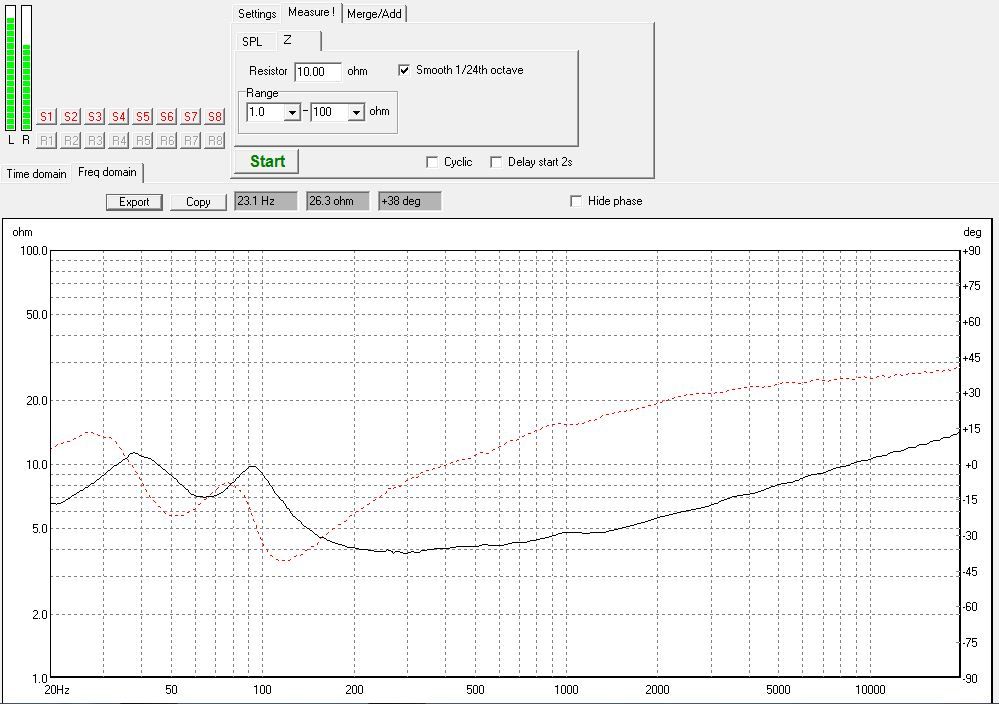The width and height of the screenshot is (999, 704).
Task: Click the R7 reference slot button
Action: (x=191, y=140)
